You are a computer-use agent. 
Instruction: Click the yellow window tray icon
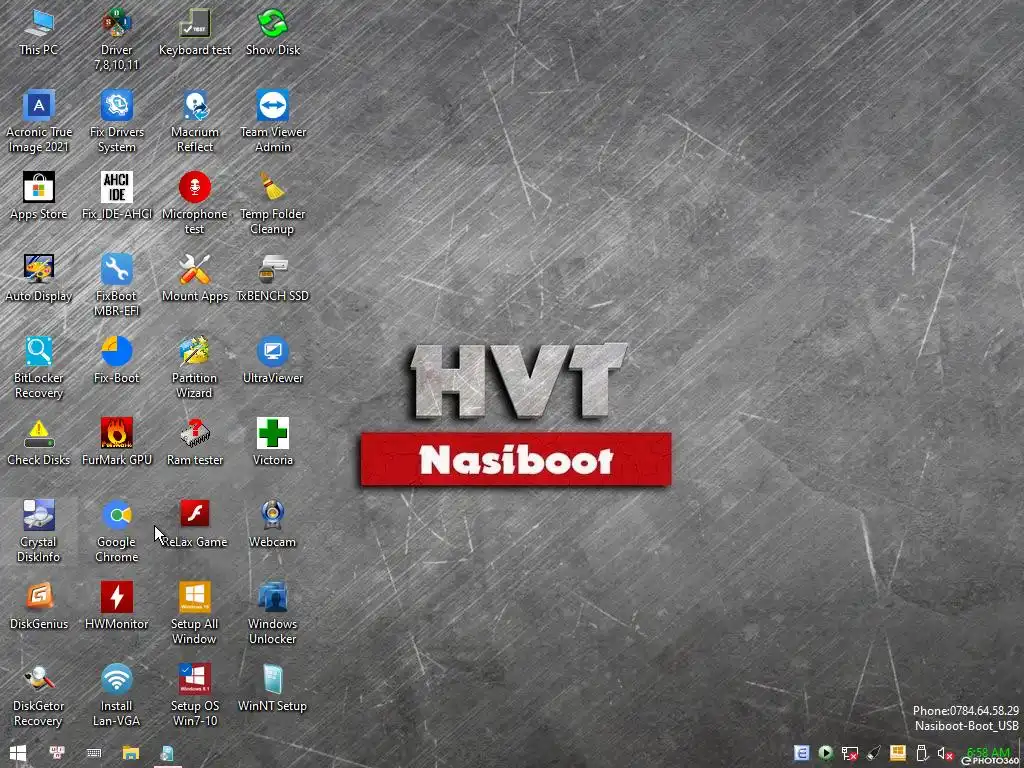898,753
